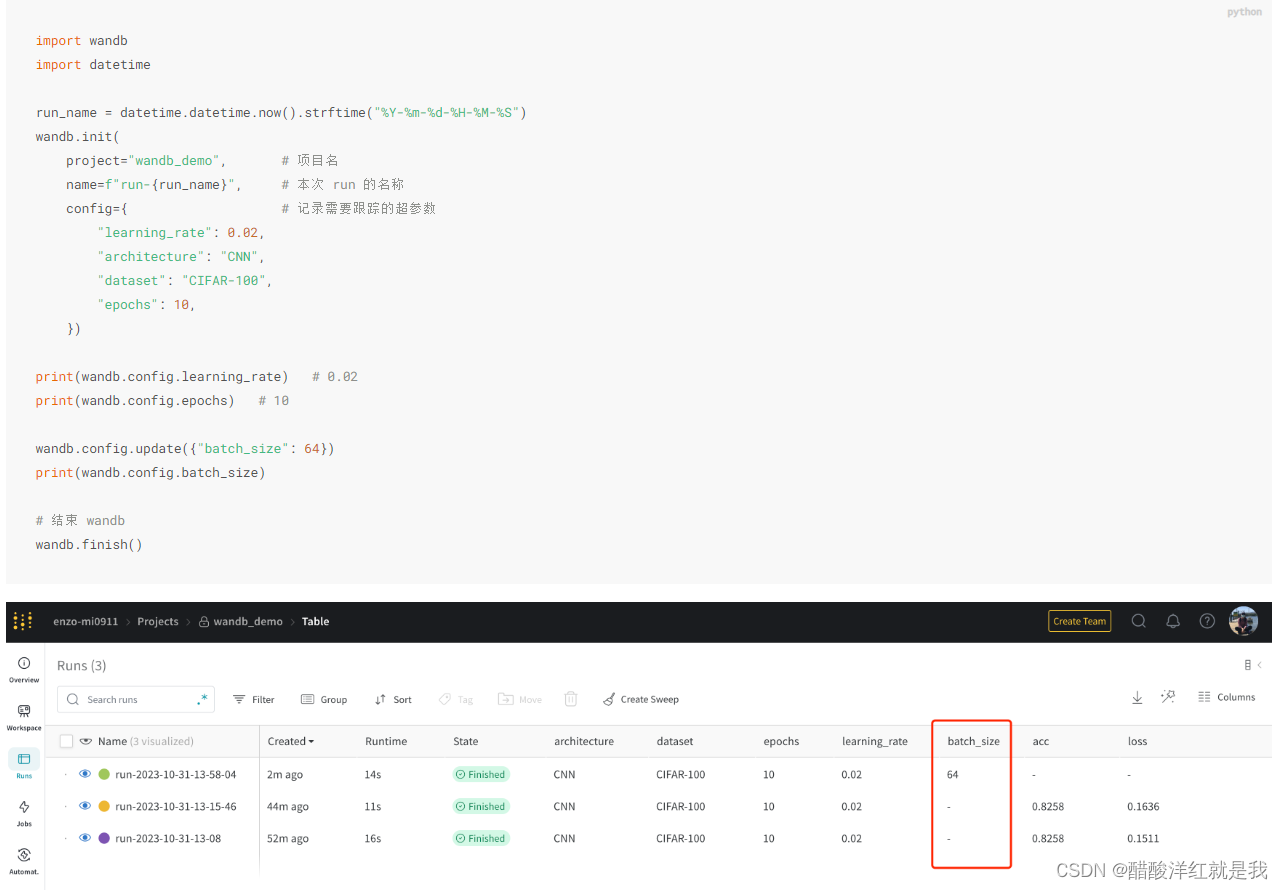This screenshot has height=890, width=1283.
Task: Click the Tag toolbar item
Action: click(x=456, y=699)
